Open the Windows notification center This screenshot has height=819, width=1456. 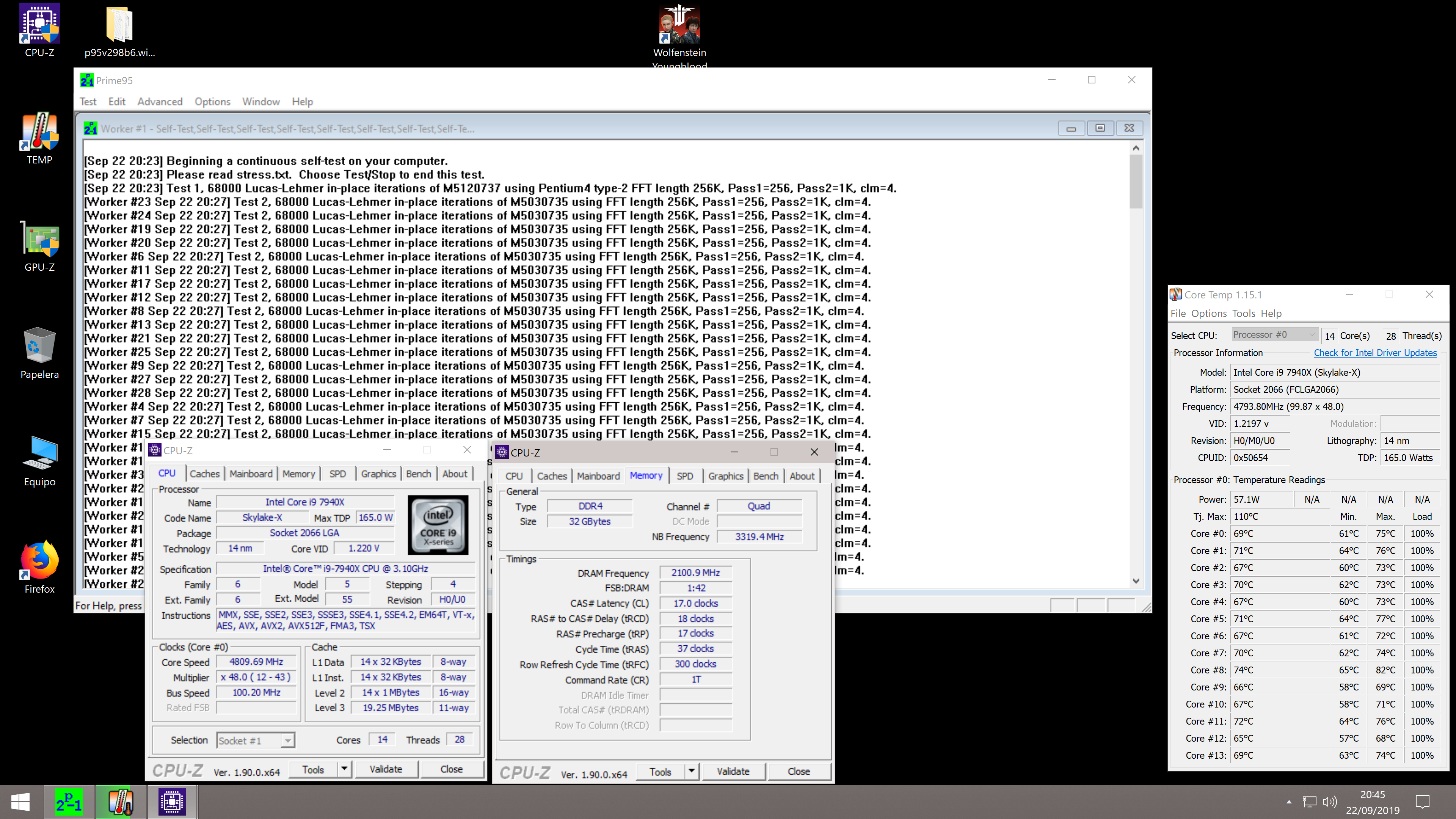coord(1422,802)
